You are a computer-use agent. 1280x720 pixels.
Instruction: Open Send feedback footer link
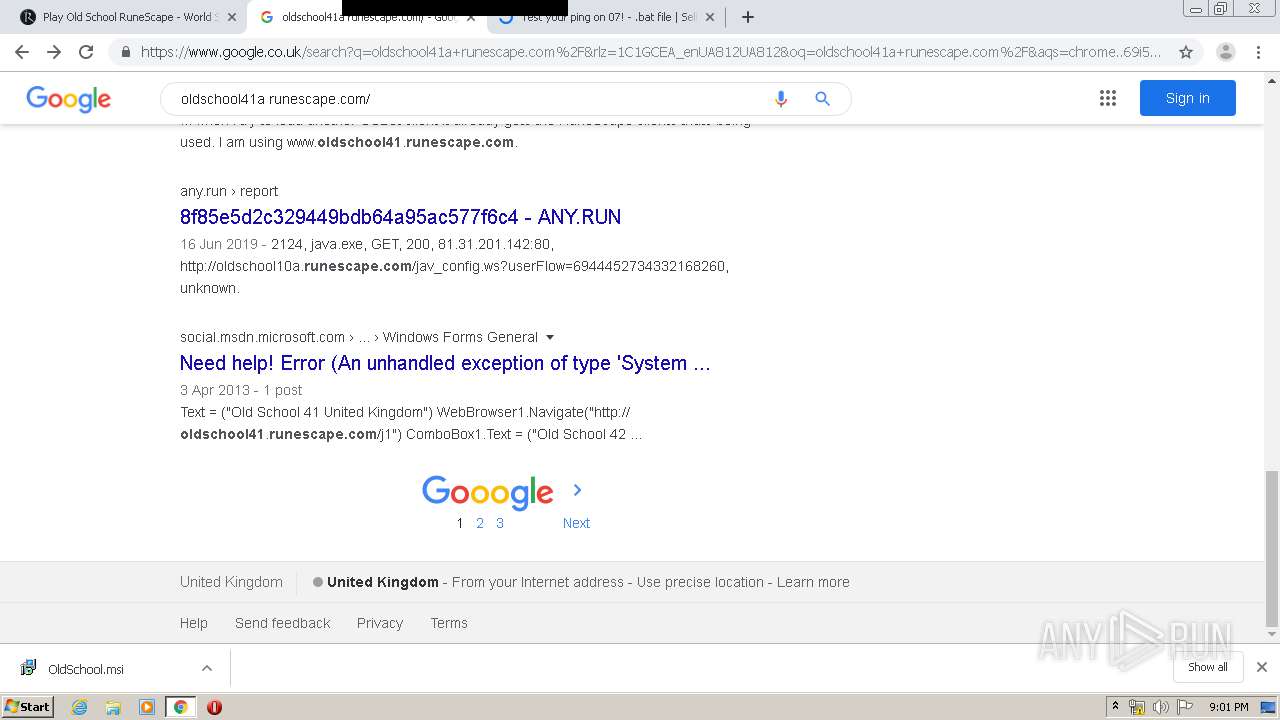click(282, 623)
